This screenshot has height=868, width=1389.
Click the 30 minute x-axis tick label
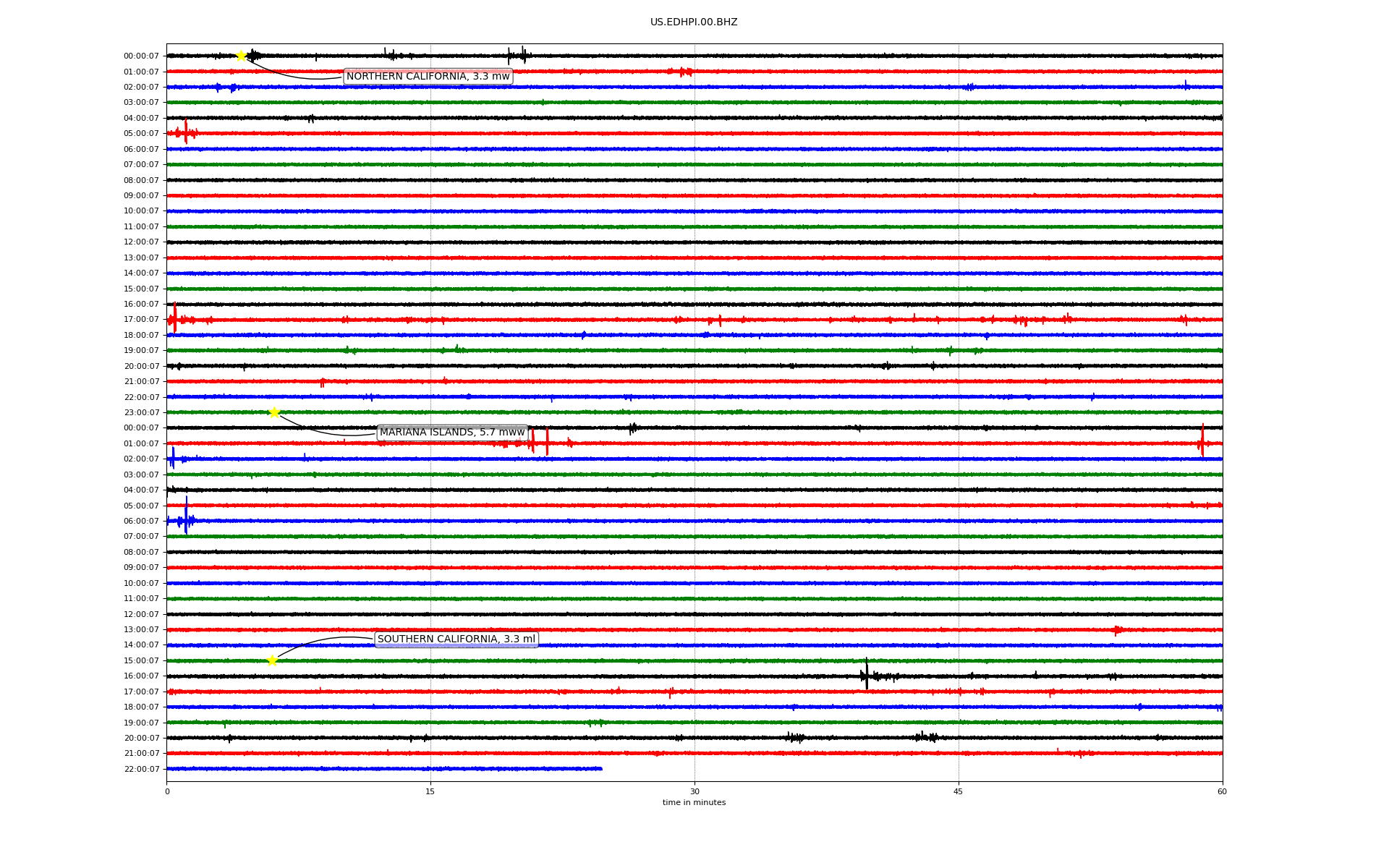point(694,791)
